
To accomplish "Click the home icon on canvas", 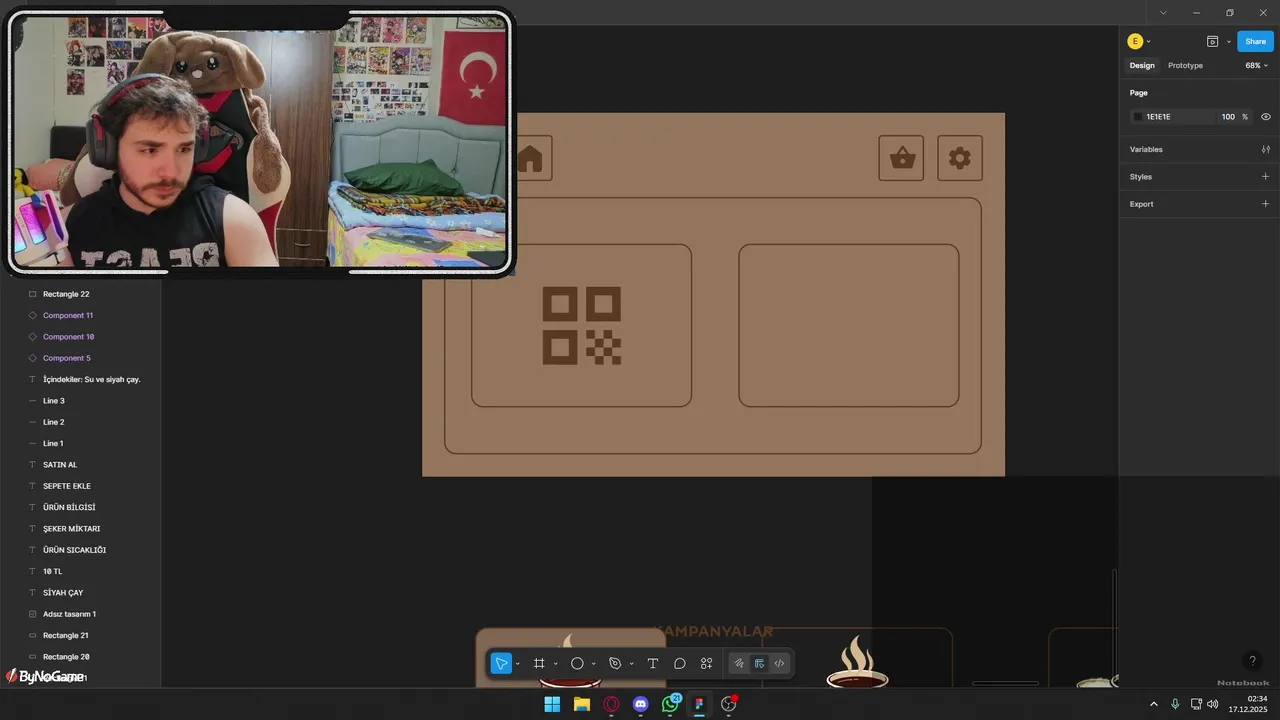I will click(x=530, y=158).
